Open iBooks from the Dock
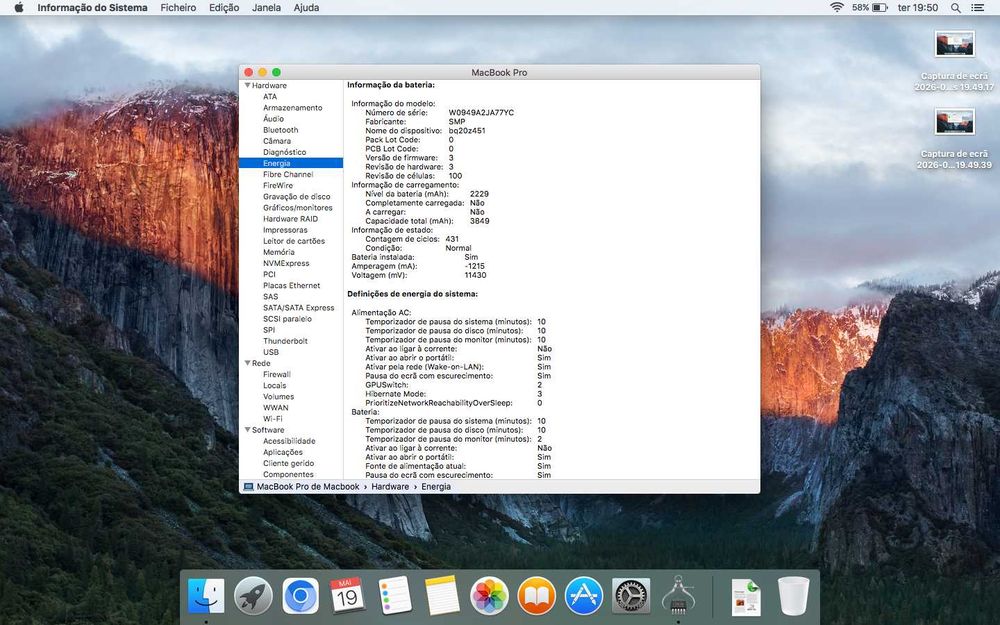This screenshot has width=1000, height=625. tap(536, 596)
